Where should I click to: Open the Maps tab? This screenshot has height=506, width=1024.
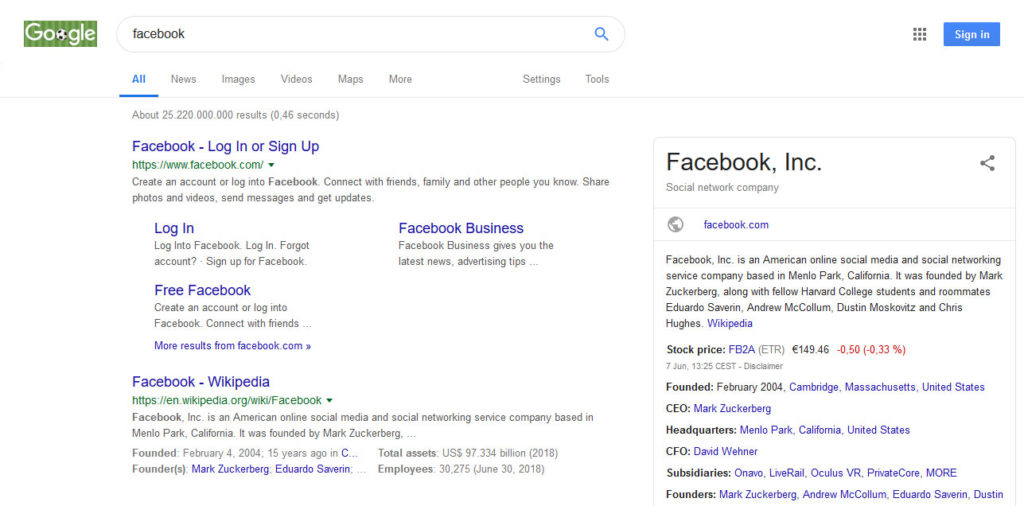click(351, 79)
